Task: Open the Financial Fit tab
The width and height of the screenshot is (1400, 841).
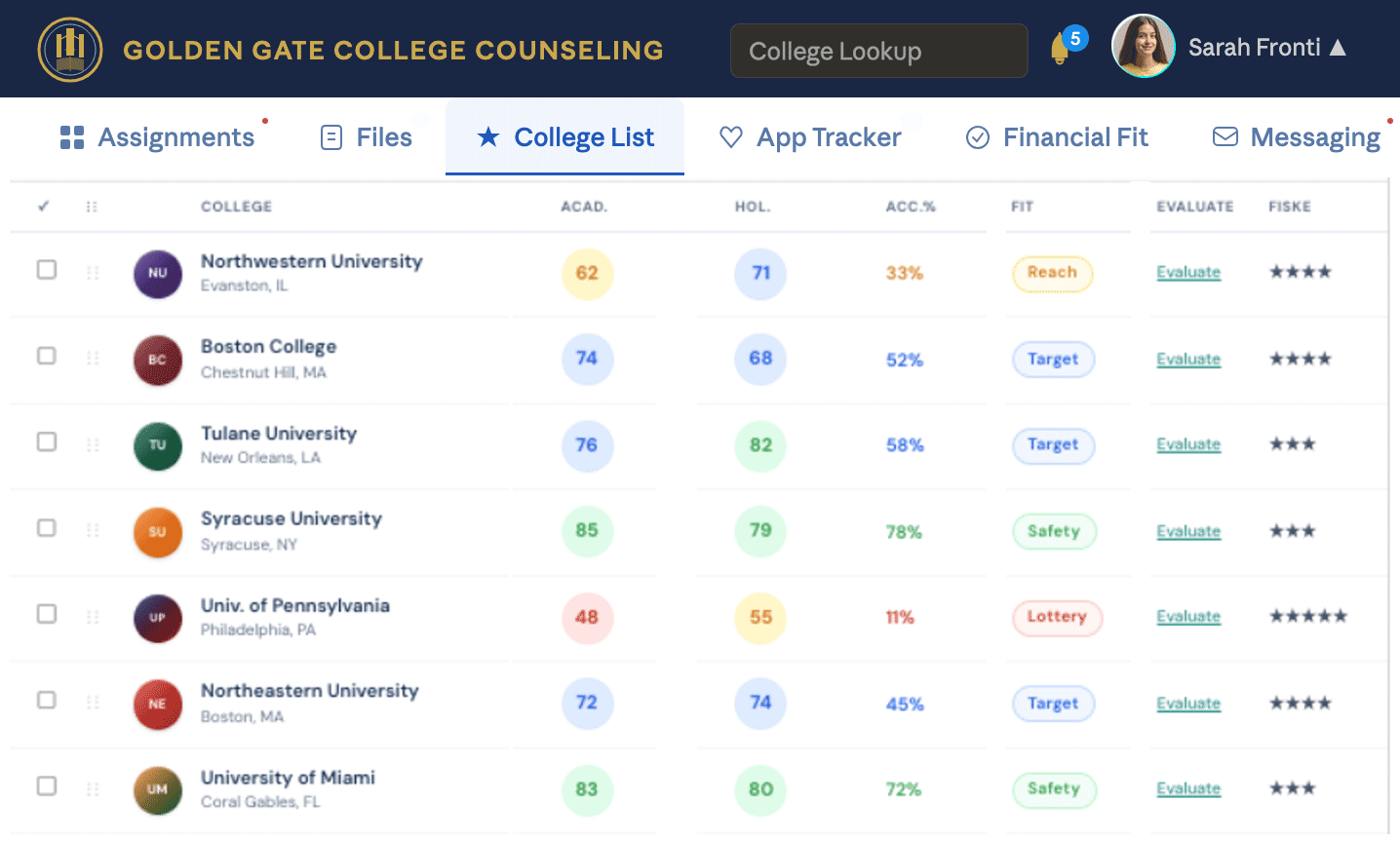Action: pos(1057,137)
